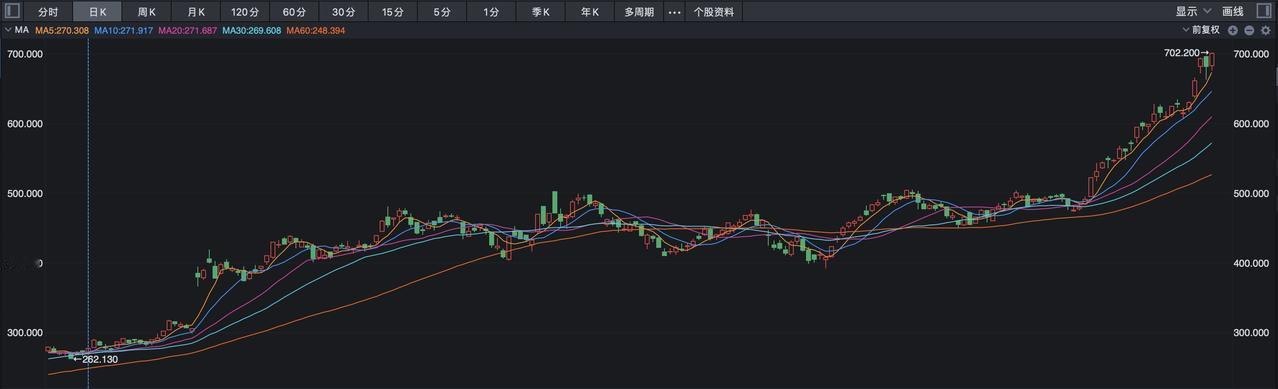The height and width of the screenshot is (389, 1278).
Task: Click the 画线 drawing tools button
Action: (x=1233, y=12)
